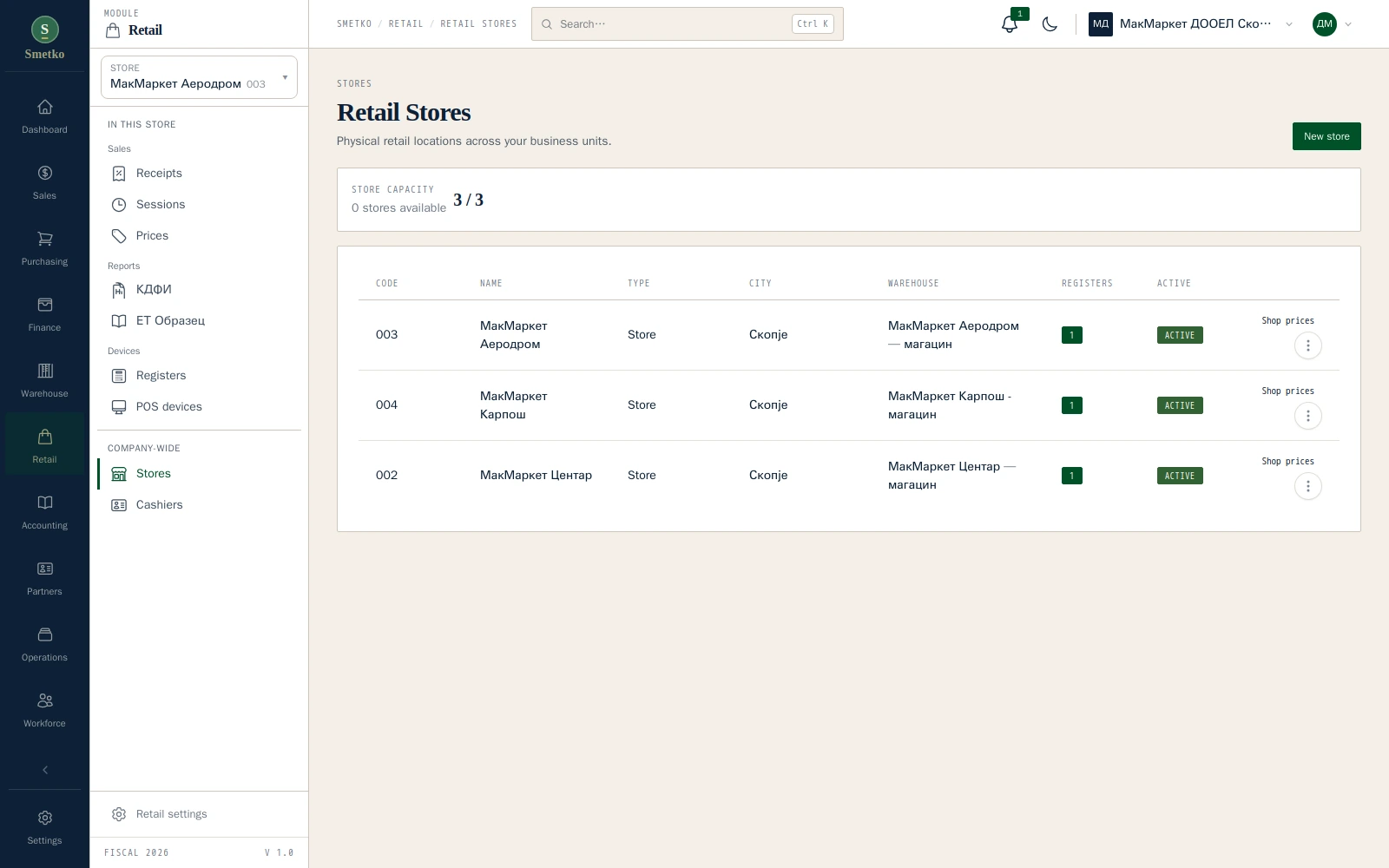Open the ДМ user avatar menu
Screen dimensions: 1389x868
coord(1333,24)
